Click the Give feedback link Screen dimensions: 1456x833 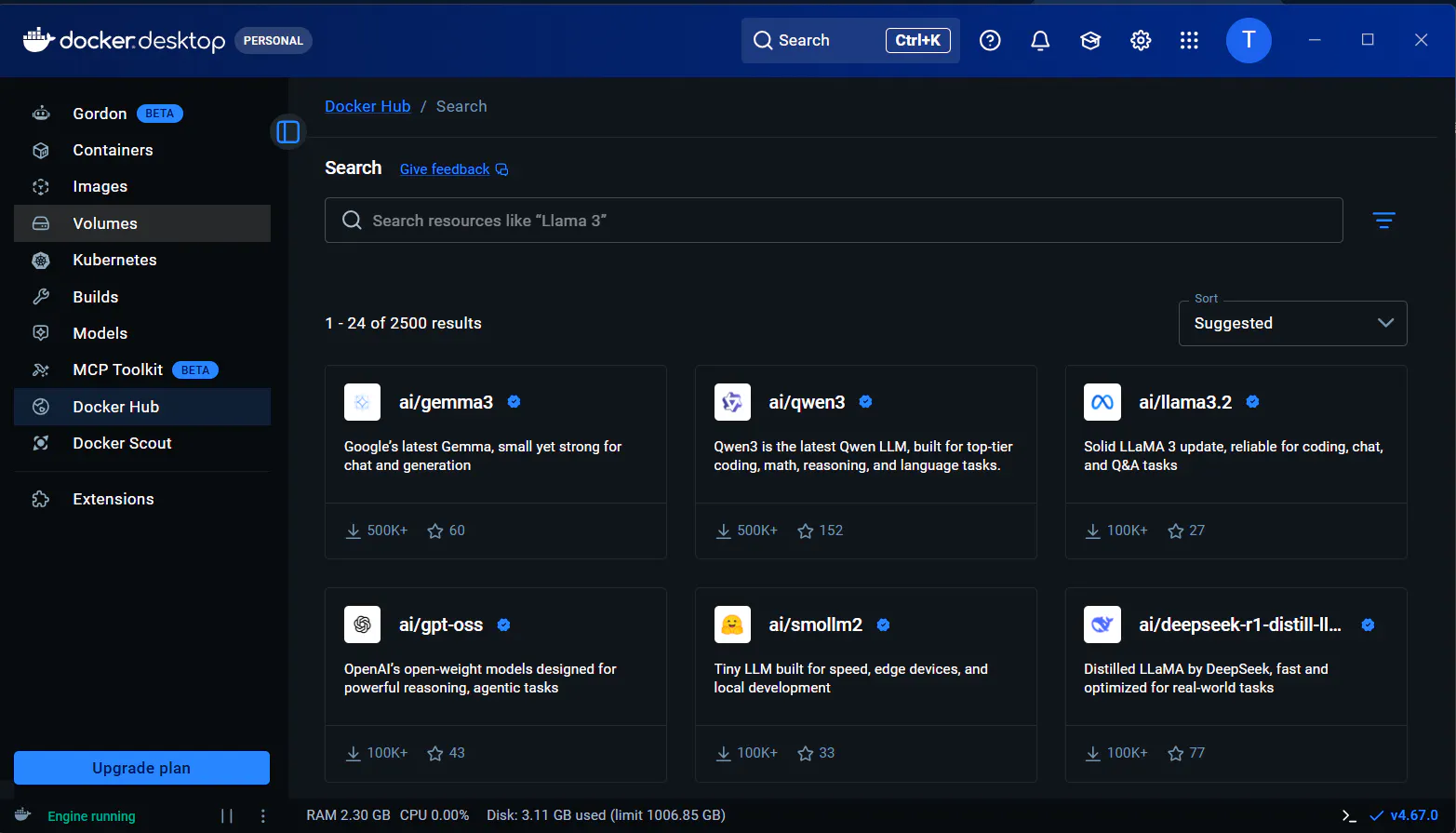[454, 168]
